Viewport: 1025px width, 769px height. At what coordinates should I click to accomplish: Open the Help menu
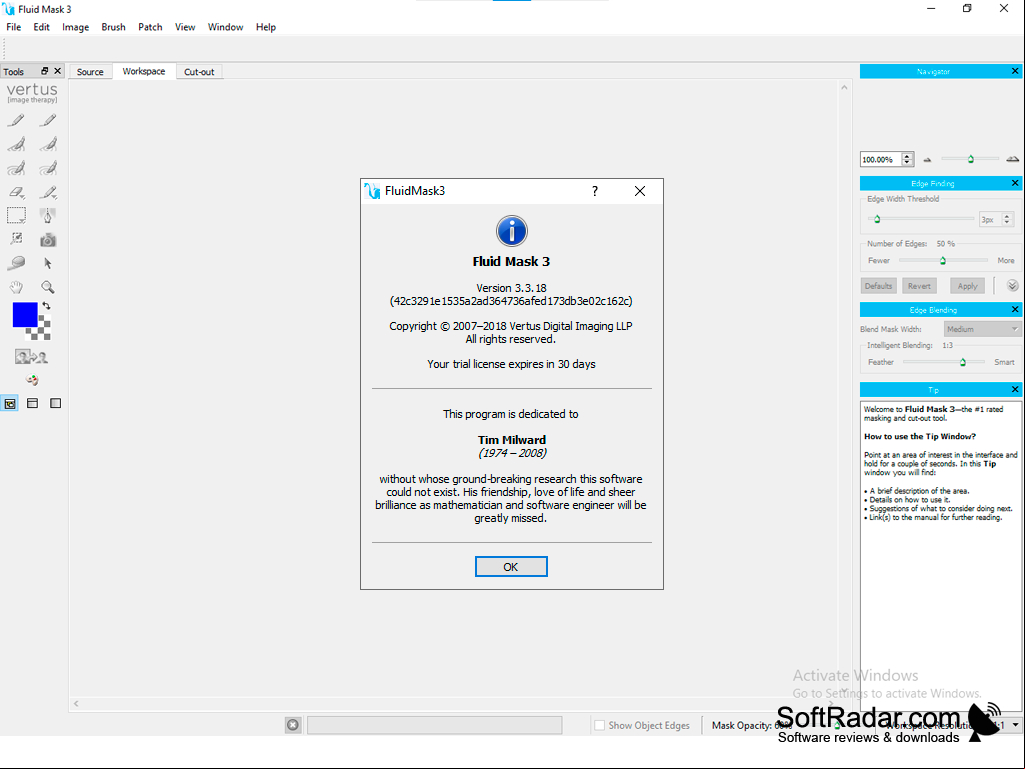(x=265, y=27)
